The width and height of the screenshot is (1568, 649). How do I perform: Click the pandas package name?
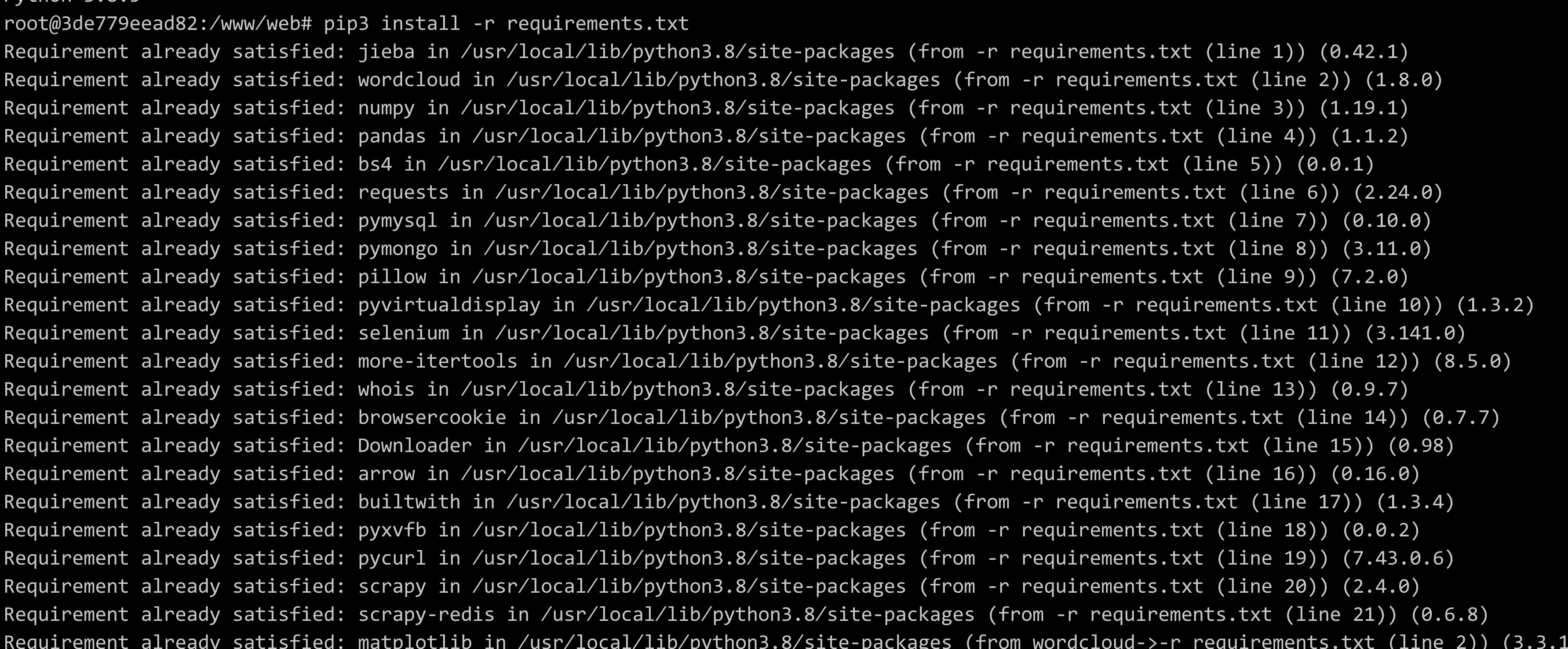pyautogui.click(x=391, y=136)
